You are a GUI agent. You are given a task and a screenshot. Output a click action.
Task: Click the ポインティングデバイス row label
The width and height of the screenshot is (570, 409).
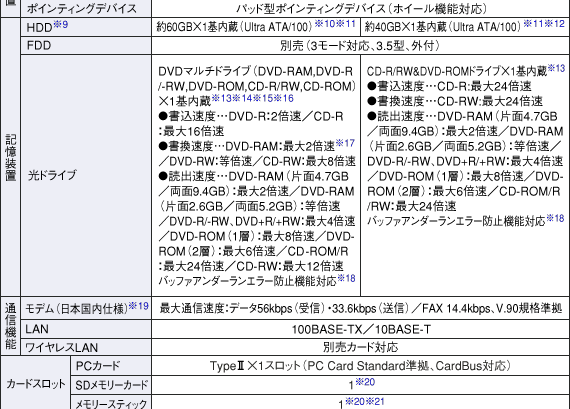click(82, 8)
